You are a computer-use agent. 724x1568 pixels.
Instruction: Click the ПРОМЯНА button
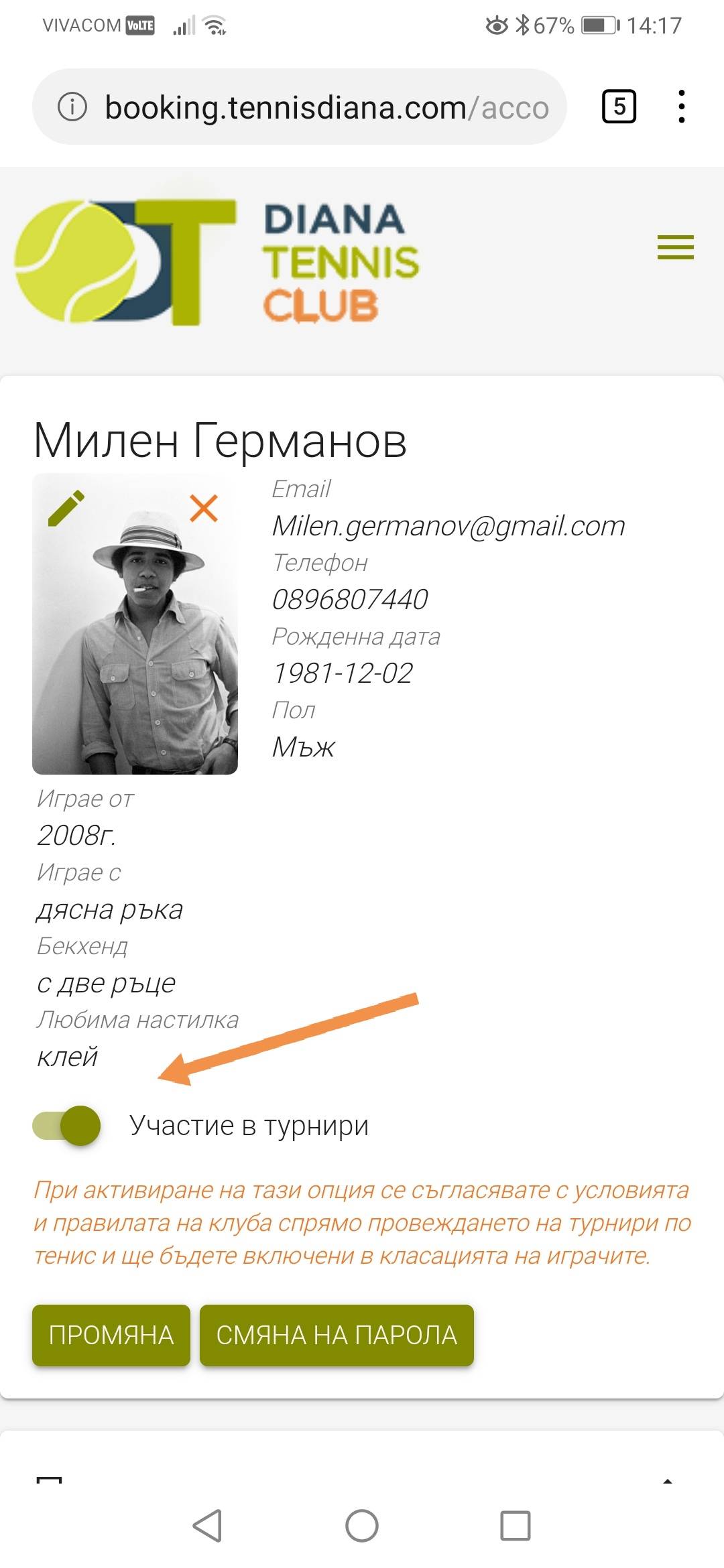pyautogui.click(x=111, y=1335)
